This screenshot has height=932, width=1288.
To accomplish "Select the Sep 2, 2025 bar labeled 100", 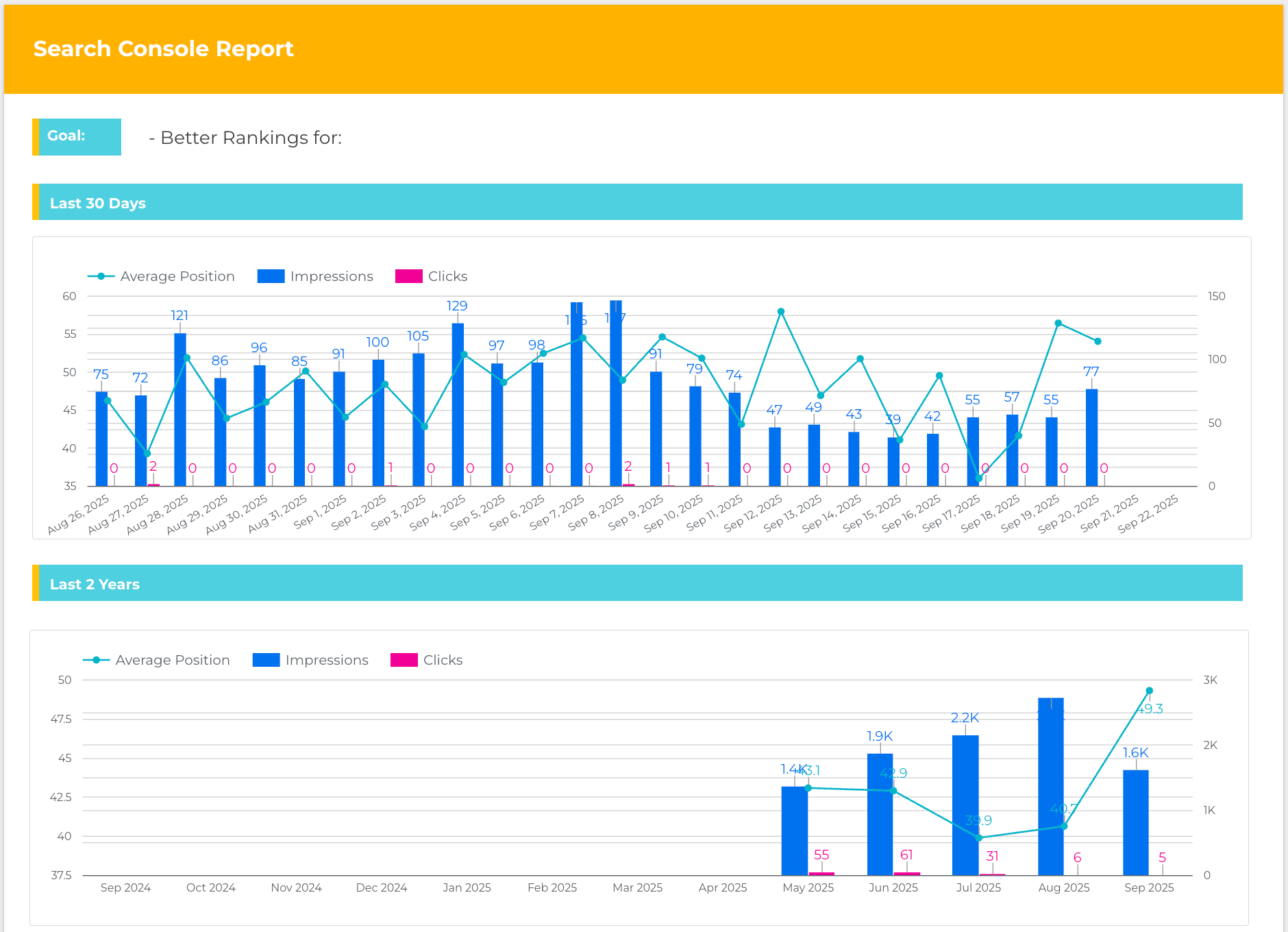I will 378,424.
